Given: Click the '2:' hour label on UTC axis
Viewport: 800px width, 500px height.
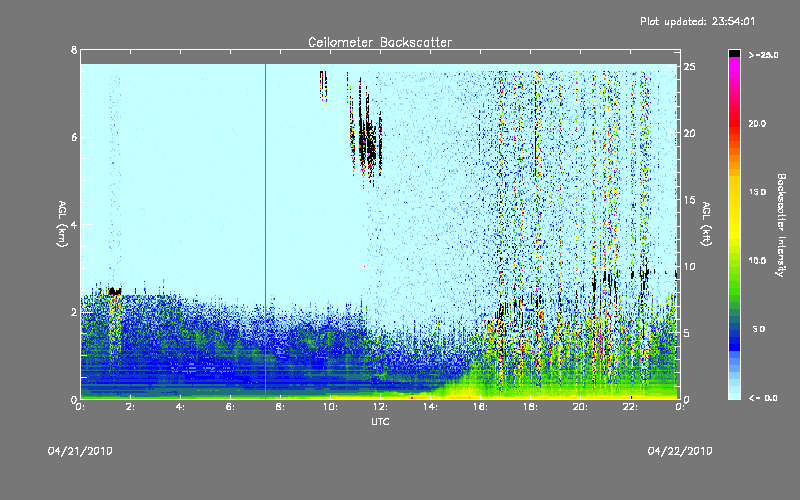Looking at the screenshot, I should (x=131, y=407).
